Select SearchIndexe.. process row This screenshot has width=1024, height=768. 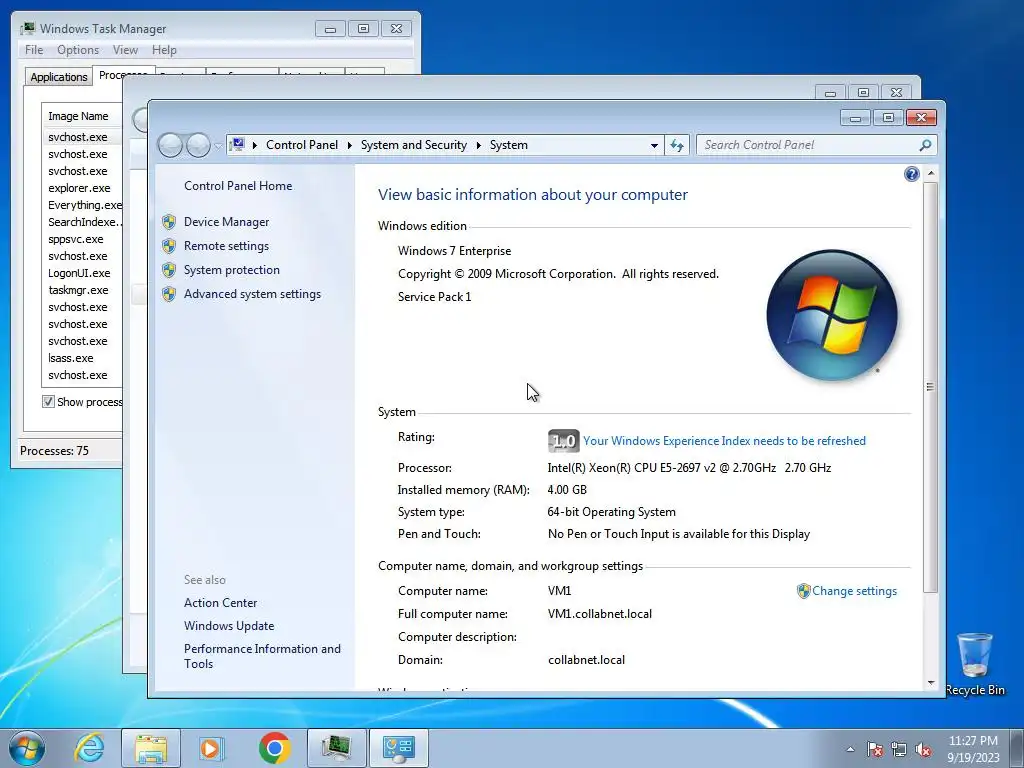[84, 222]
